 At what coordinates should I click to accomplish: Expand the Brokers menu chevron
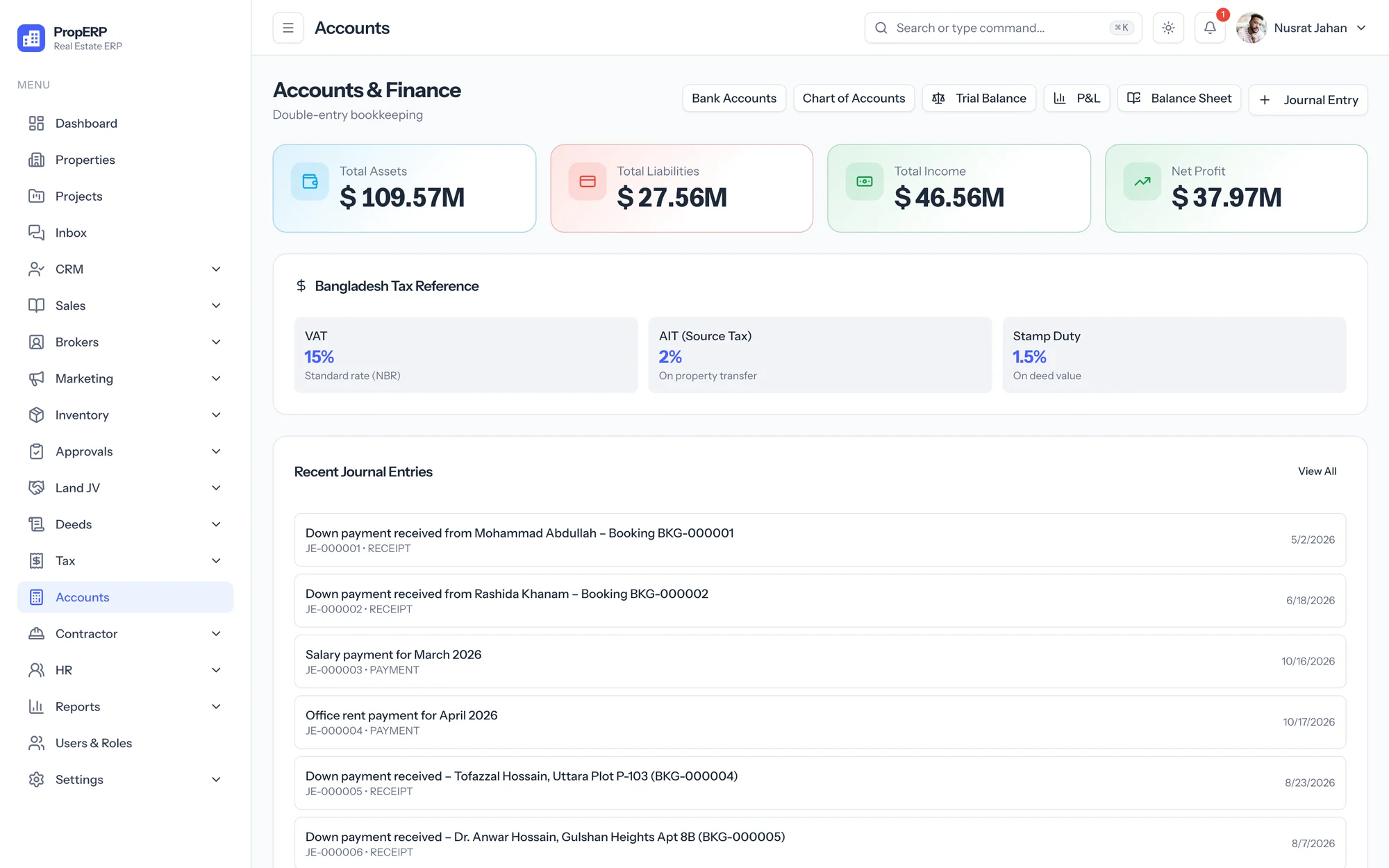pyautogui.click(x=216, y=342)
